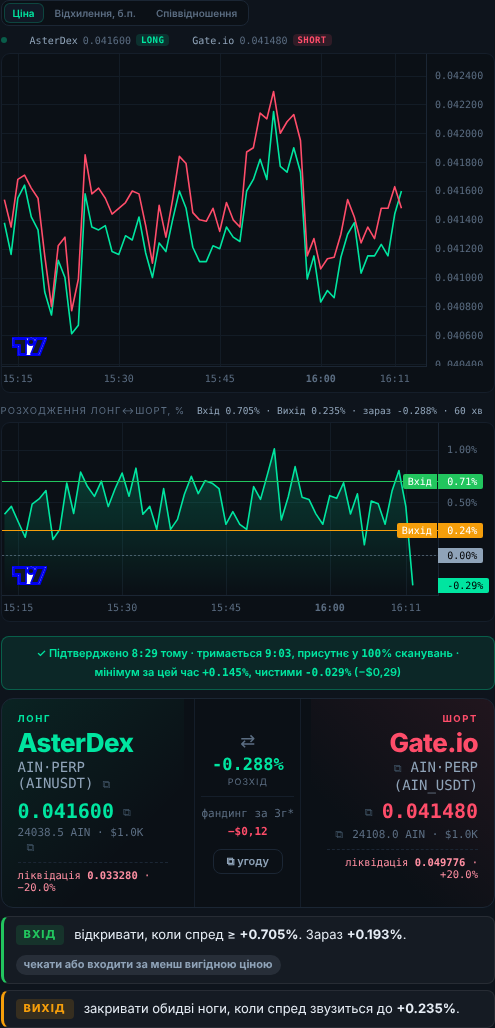Switch to the Відхилення, б.п. tab
This screenshot has height=1028, width=495.
pos(95,13)
